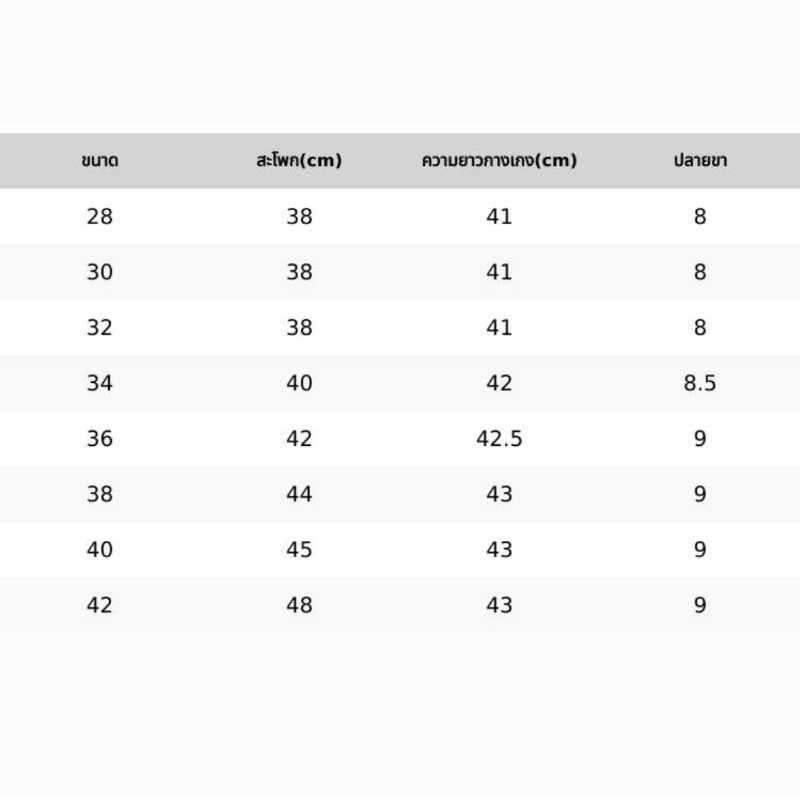This screenshot has height=800, width=800.
Task: Click the 8.5 leg opening value
Action: click(x=700, y=383)
